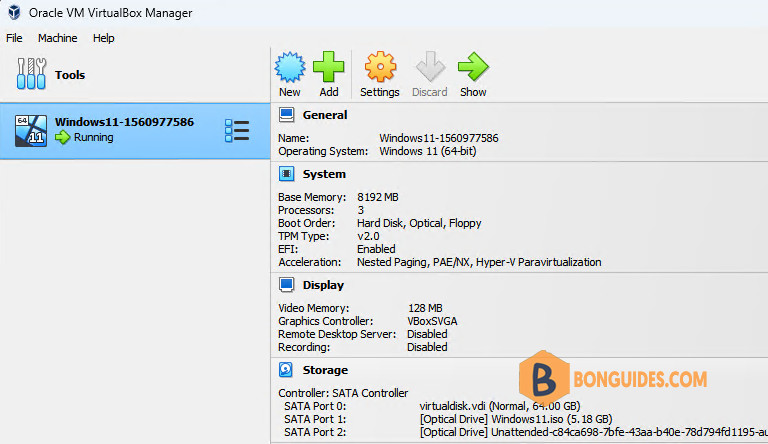The width and height of the screenshot is (768, 444).
Task: Click the Processors value 3
Action: click(x=360, y=210)
